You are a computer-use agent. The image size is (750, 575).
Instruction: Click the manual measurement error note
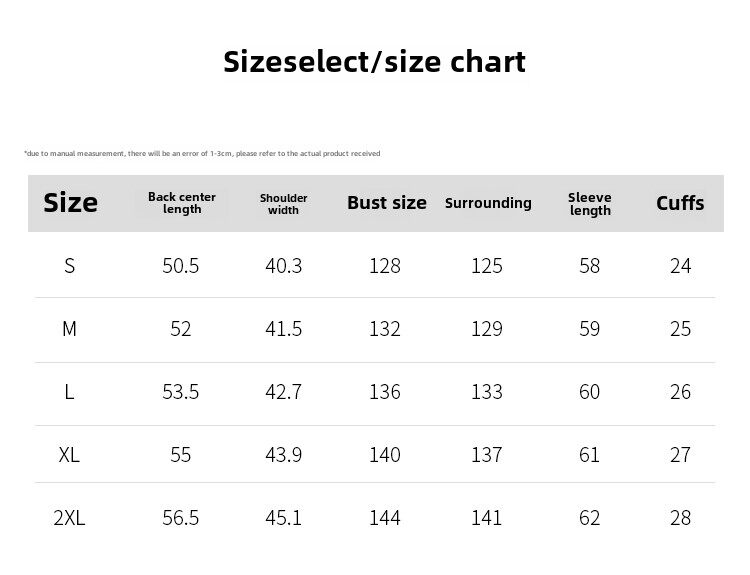tap(202, 153)
